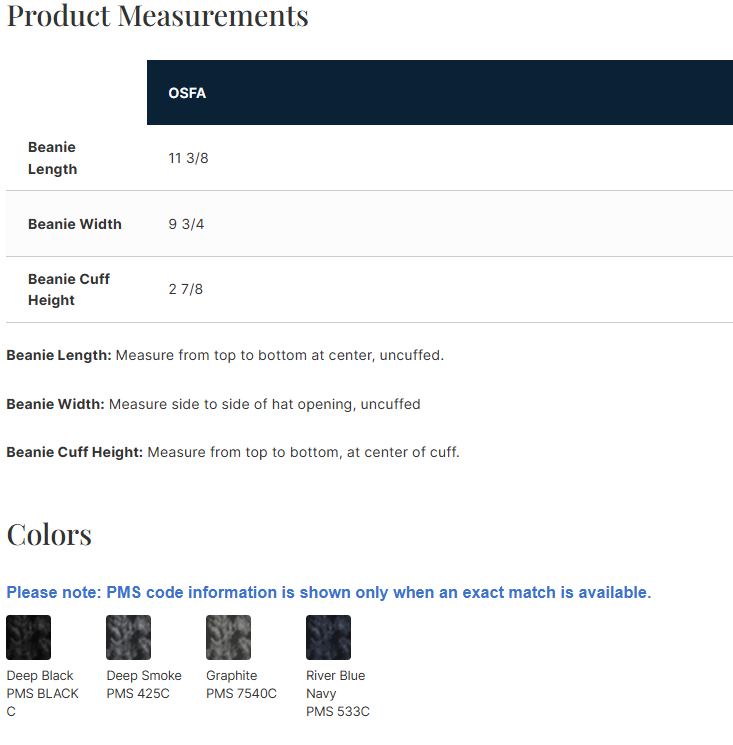Click the Product Measurements heading
The image size is (733, 745).
coord(157,17)
